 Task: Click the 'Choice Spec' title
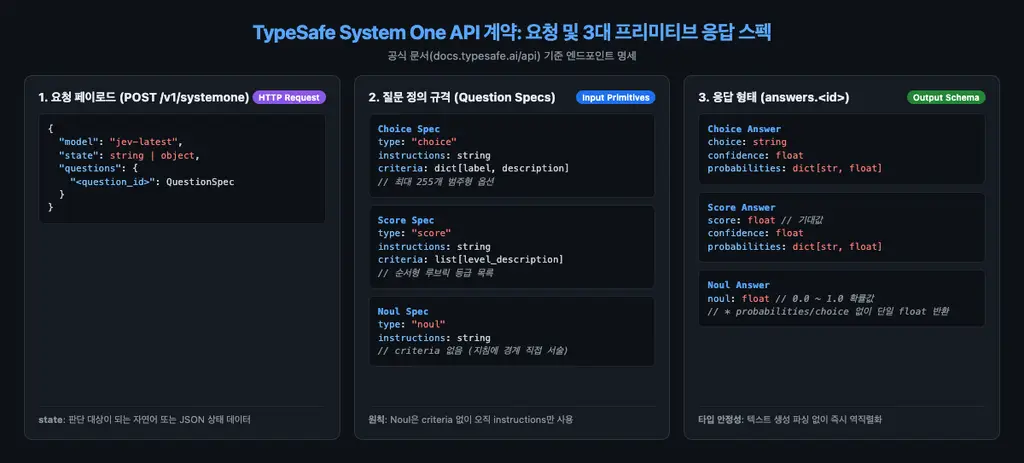[x=408, y=129]
